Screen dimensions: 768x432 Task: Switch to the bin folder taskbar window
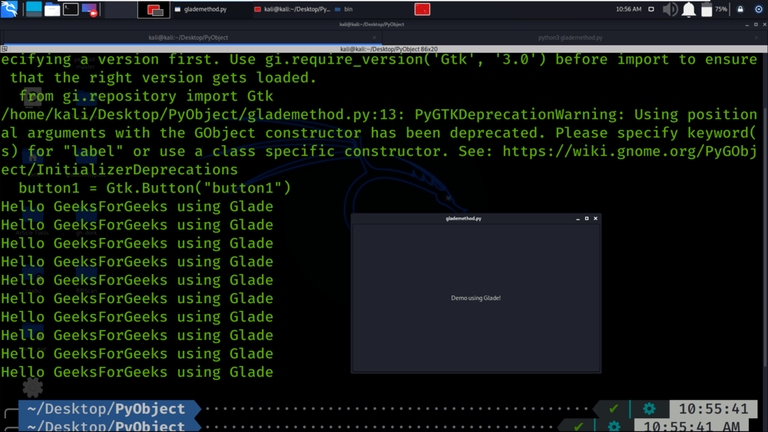coord(344,9)
